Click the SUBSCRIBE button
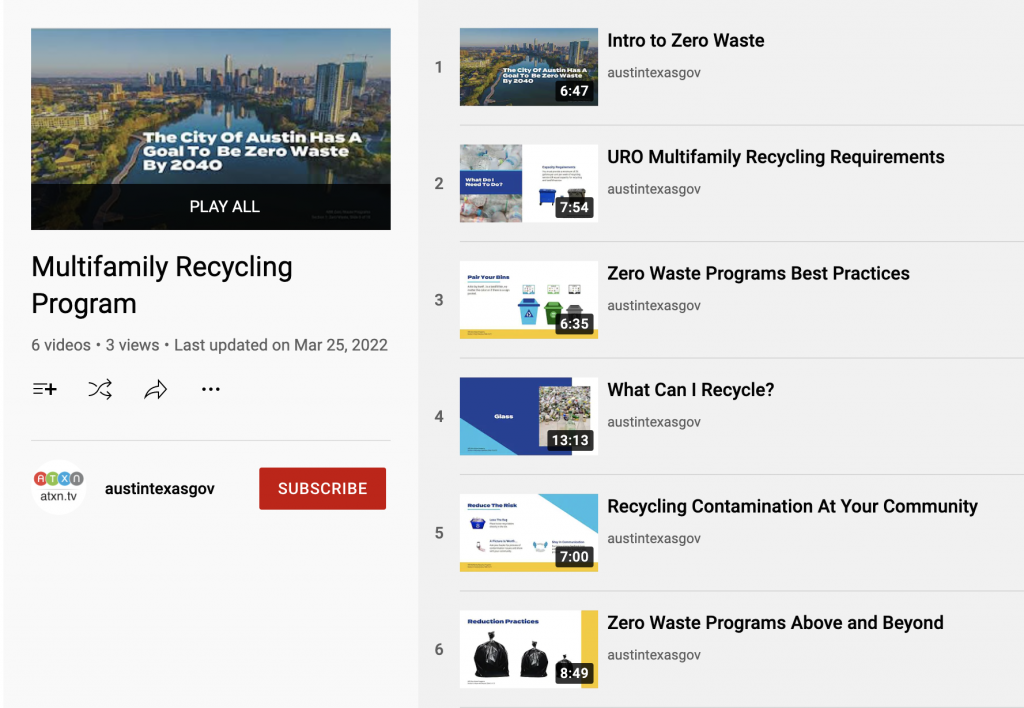 pos(323,489)
